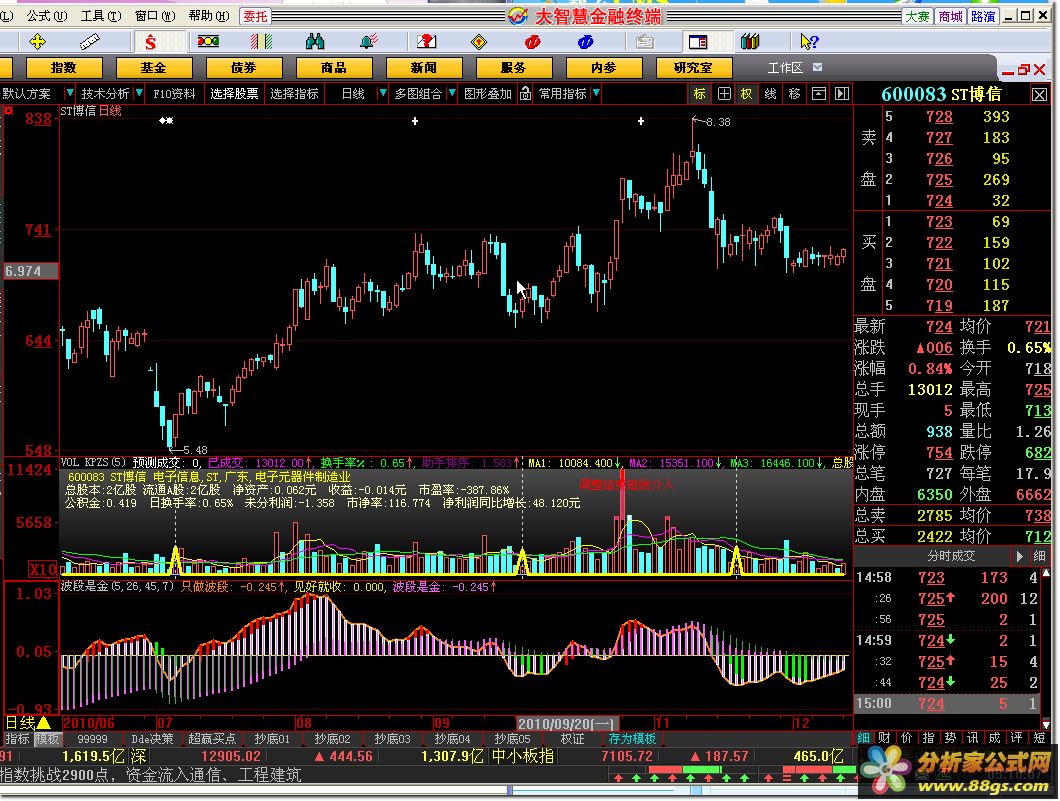
Task: Switch to 模板 mode at bottom left
Action: tap(47, 739)
